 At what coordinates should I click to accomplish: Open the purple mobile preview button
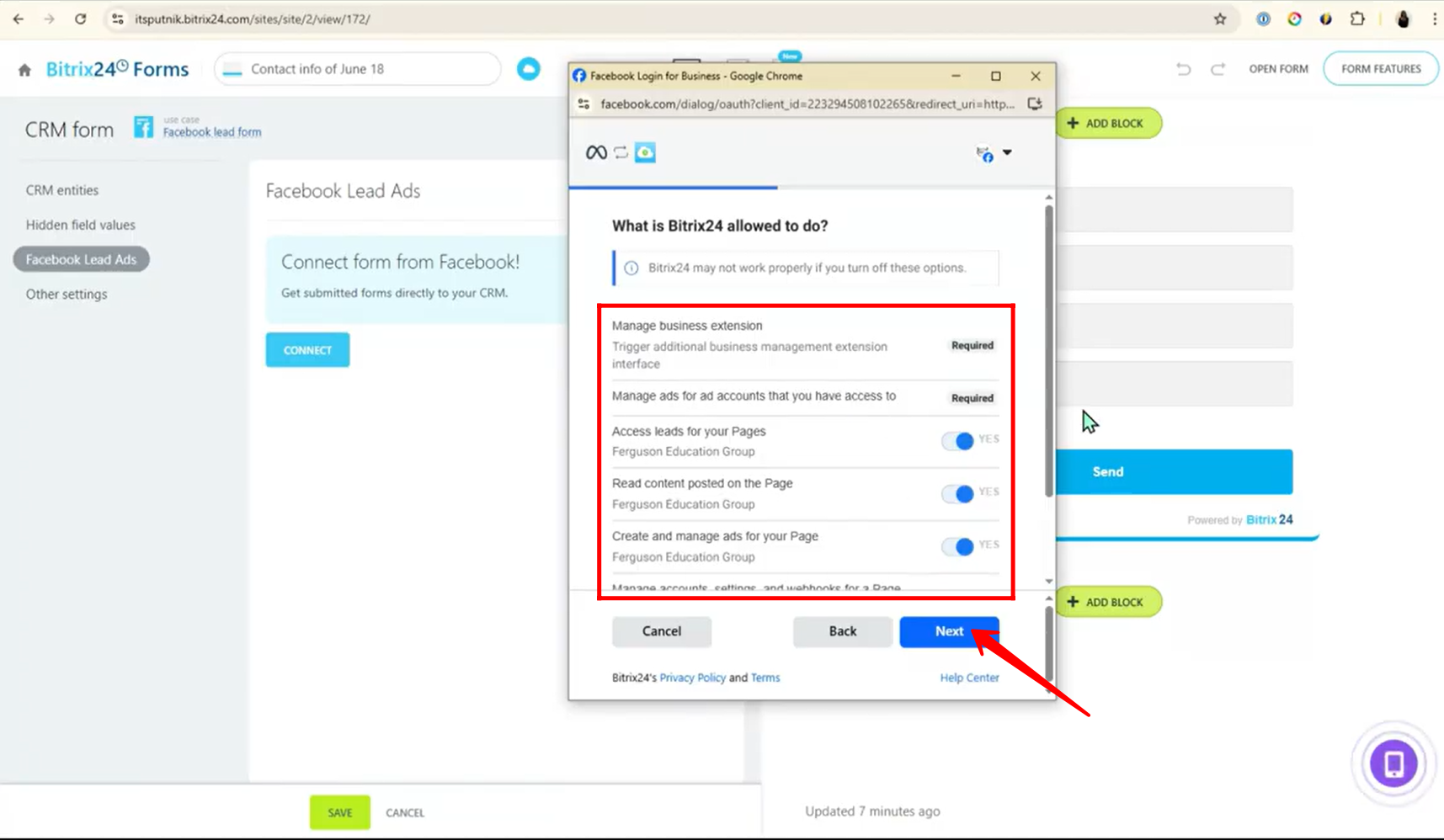(x=1393, y=763)
